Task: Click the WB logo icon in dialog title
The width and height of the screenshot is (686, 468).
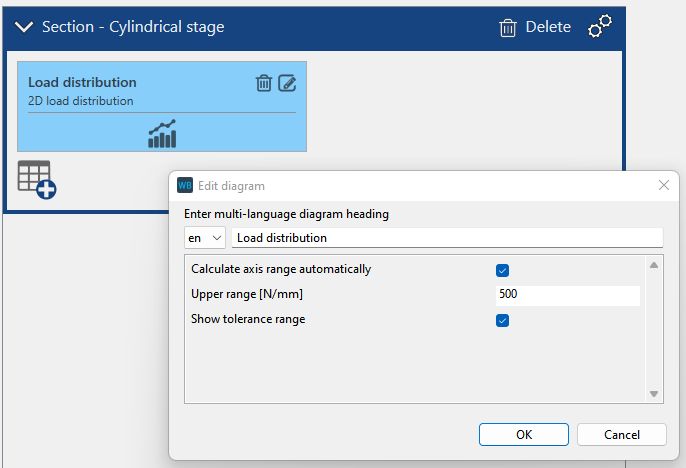Action: point(185,186)
